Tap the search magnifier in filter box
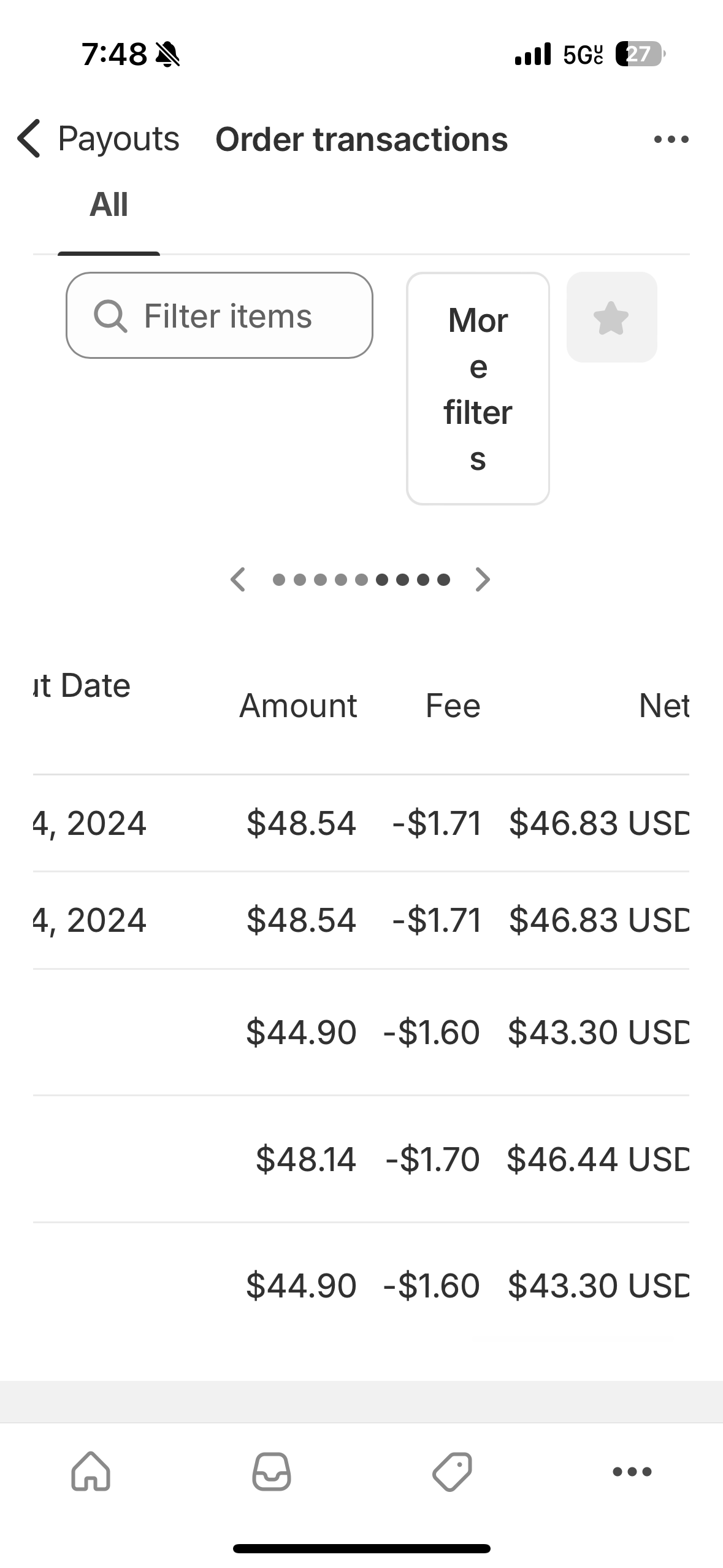The image size is (723, 1568). (x=110, y=316)
